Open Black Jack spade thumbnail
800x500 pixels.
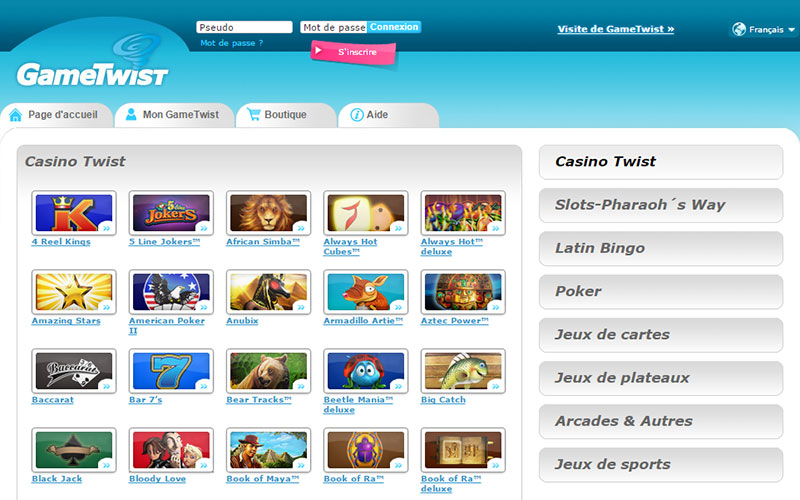[74, 450]
